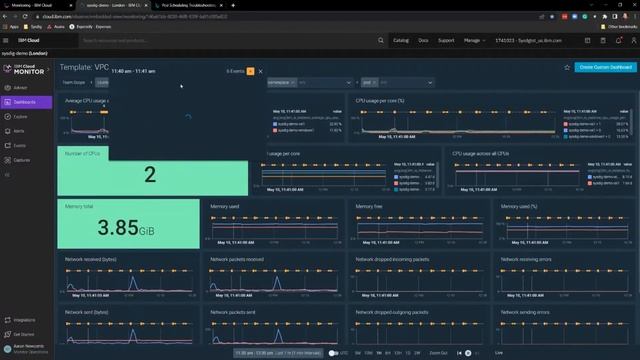Viewport: 640px width, 360px height.
Task: Open the Sysdig bookmark
Action: [x=33, y=27]
